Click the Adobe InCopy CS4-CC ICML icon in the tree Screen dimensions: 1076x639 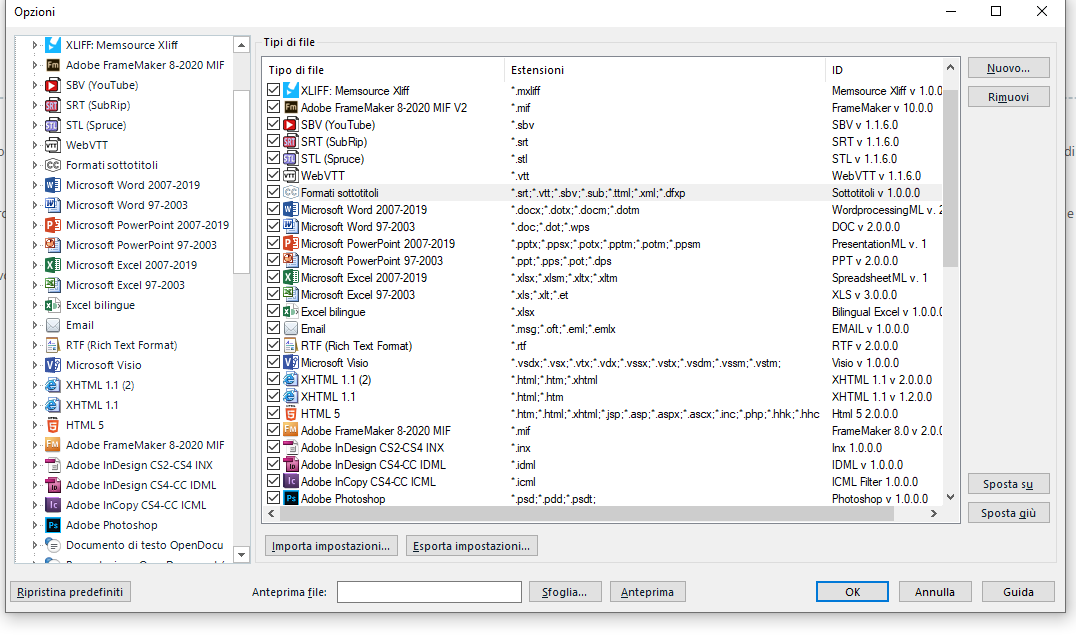(53, 505)
